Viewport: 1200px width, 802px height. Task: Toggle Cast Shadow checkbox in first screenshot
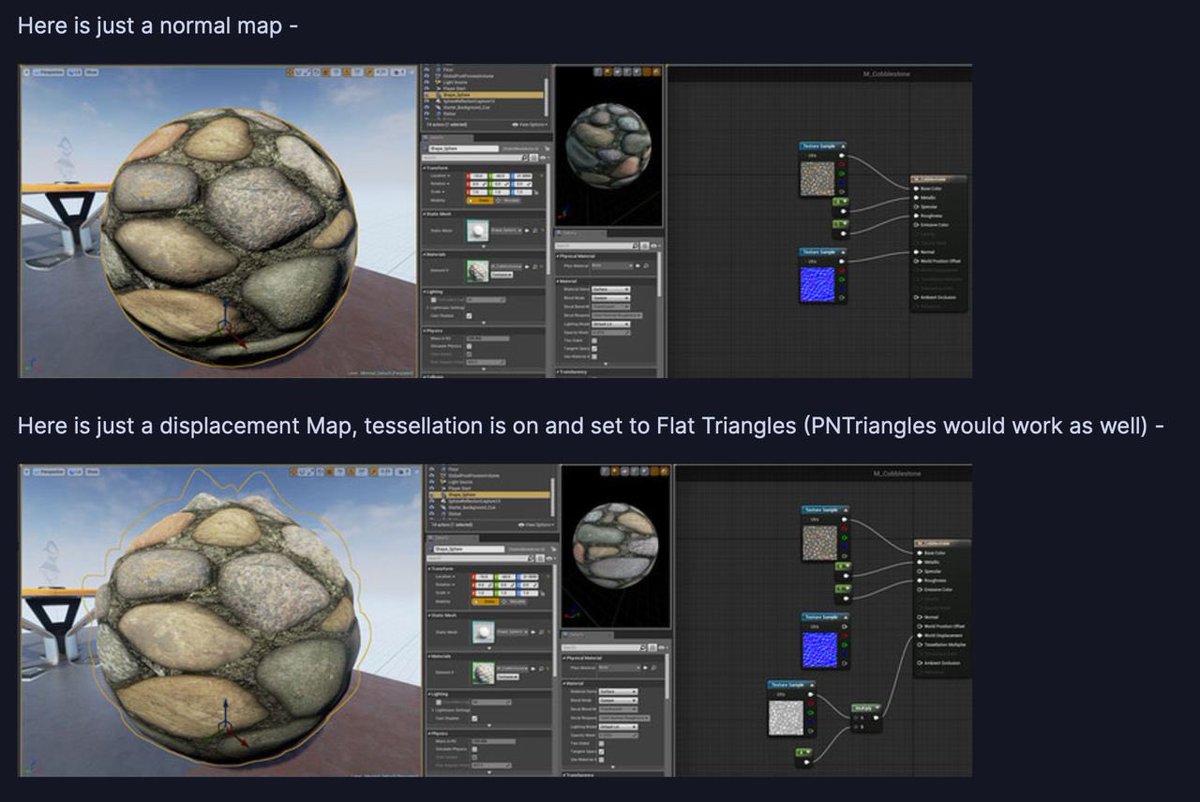pyautogui.click(x=469, y=316)
